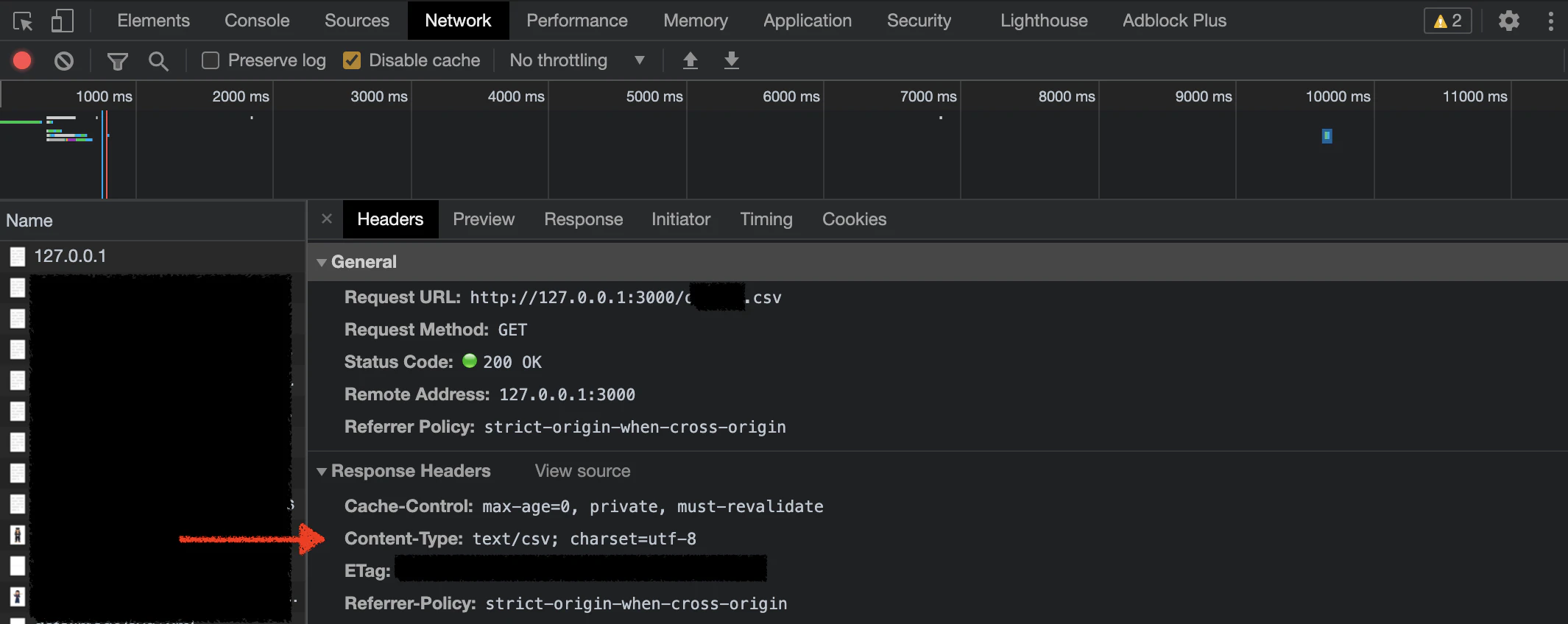1568x624 pixels.
Task: Open the Memory panel tab
Action: point(696,21)
